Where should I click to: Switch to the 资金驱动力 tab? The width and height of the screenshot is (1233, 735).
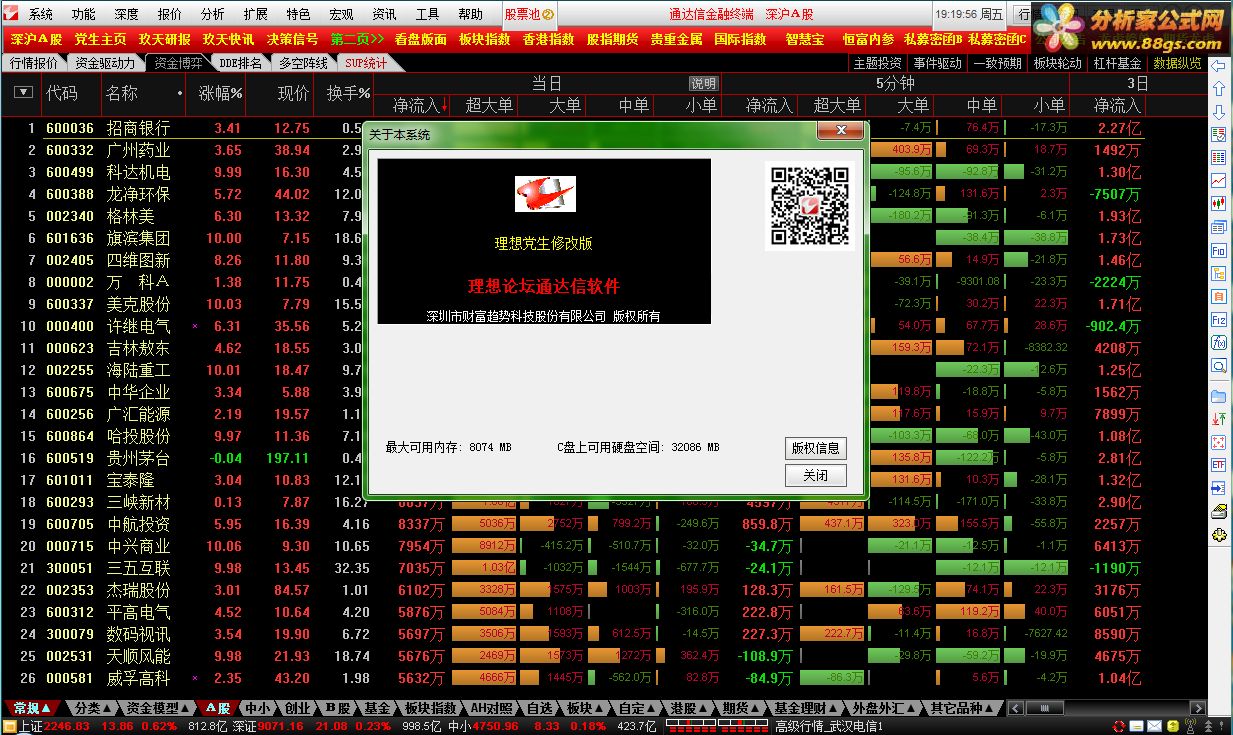coord(105,63)
